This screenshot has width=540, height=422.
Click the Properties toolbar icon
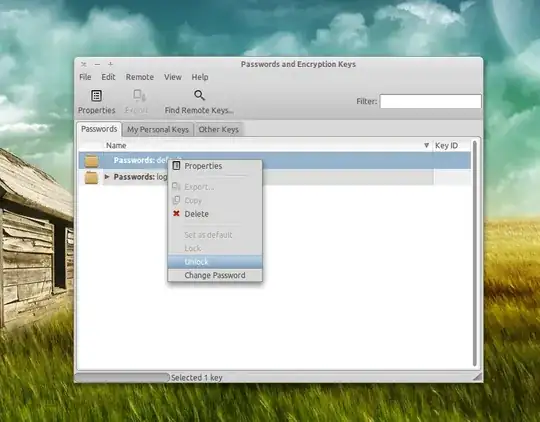pyautogui.click(x=96, y=96)
